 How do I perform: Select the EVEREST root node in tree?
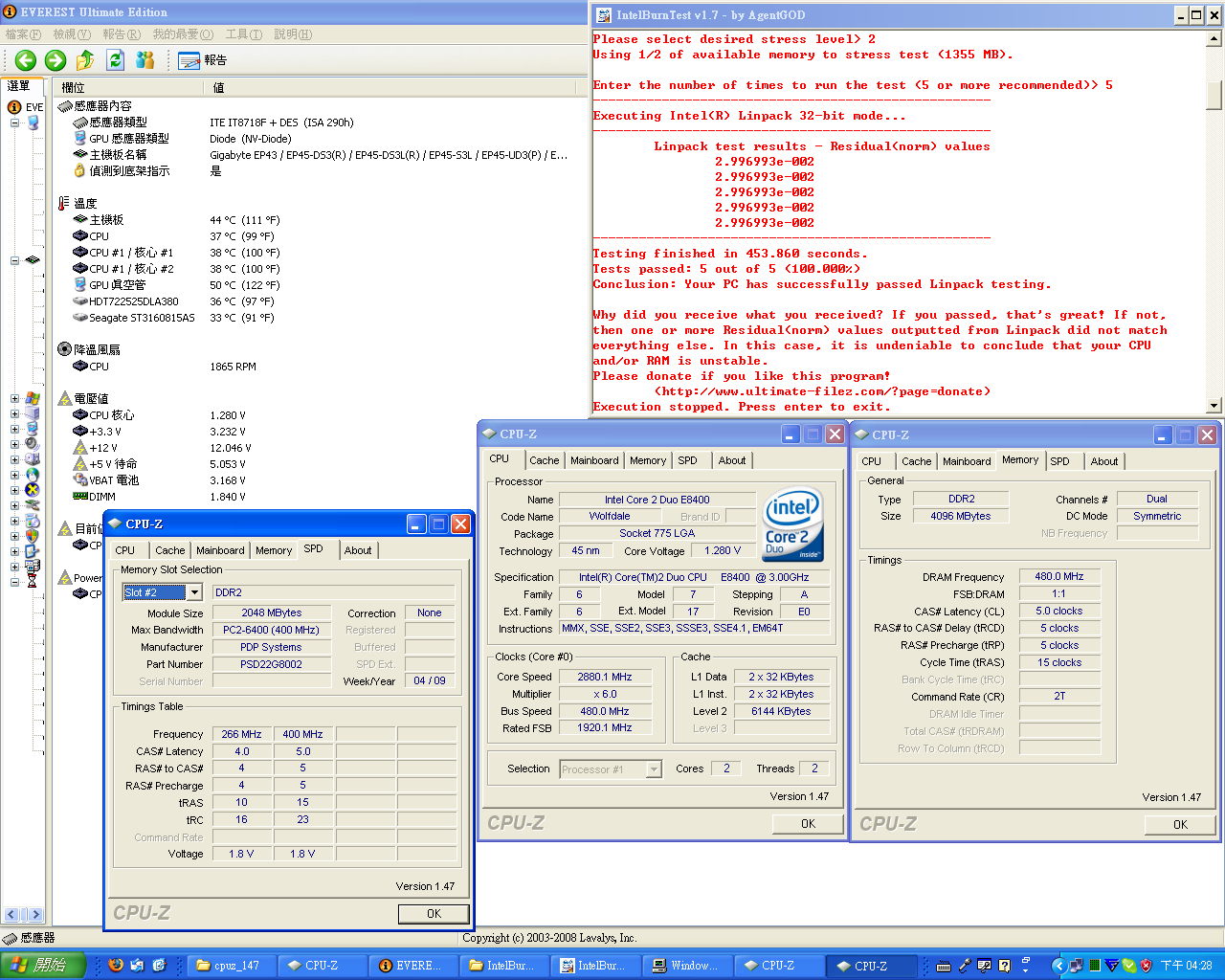[x=26, y=107]
